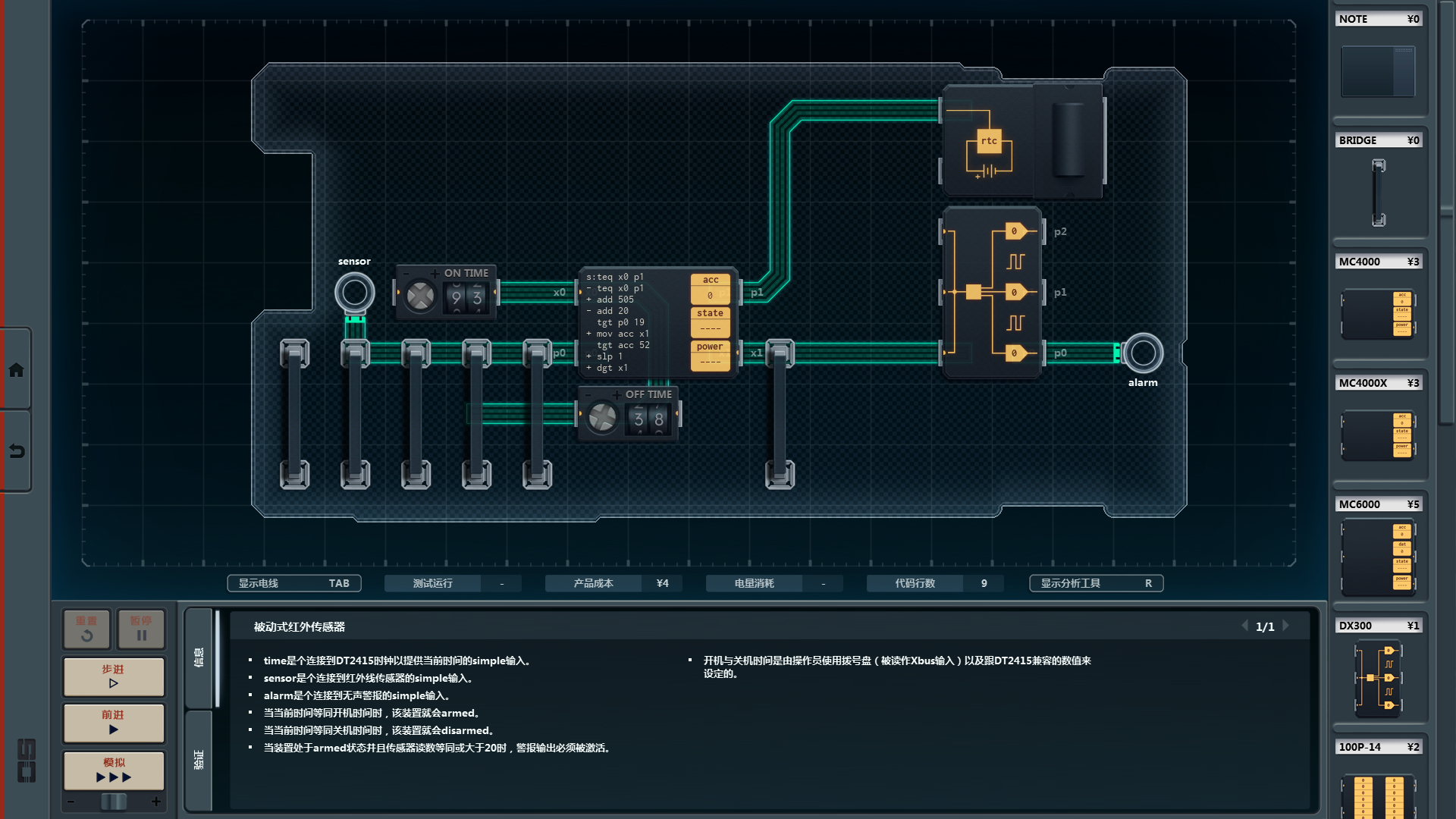This screenshot has height=819, width=1456.
Task: Click the undo arrow icon on the left sidebar
Action: point(16,451)
